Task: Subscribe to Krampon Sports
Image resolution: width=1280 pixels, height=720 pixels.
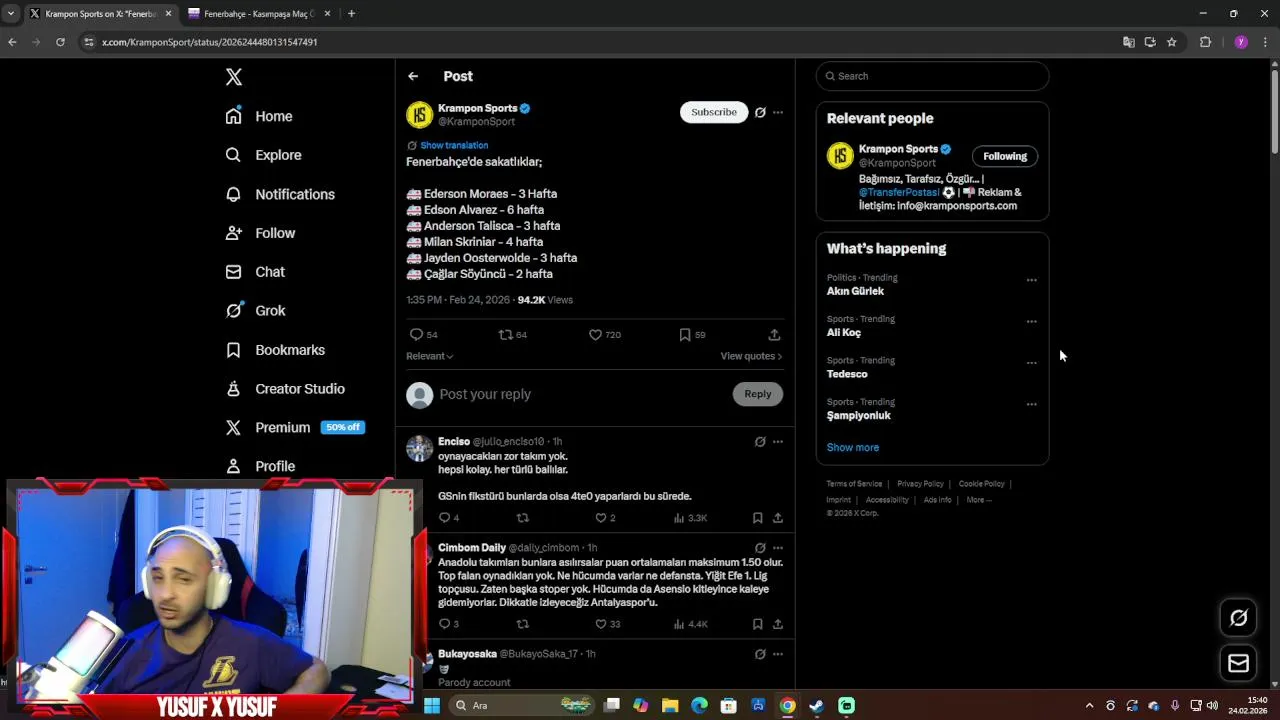Action: (714, 112)
